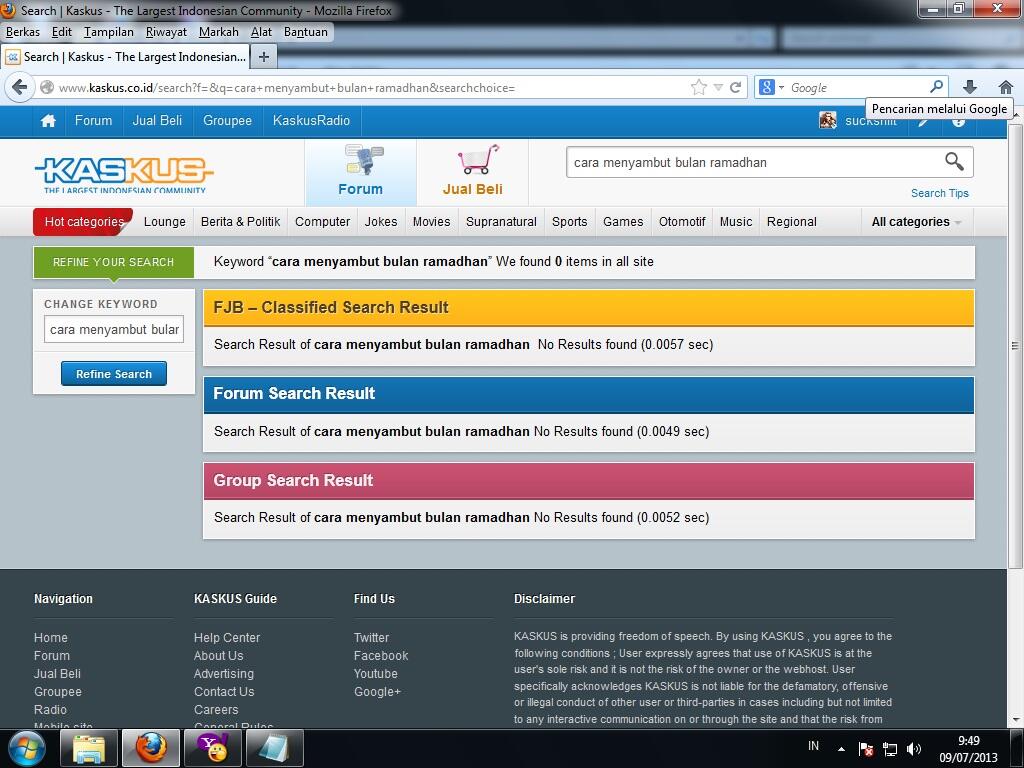Switch to Firefox in the taskbar
This screenshot has width=1024, height=768.
click(151, 748)
